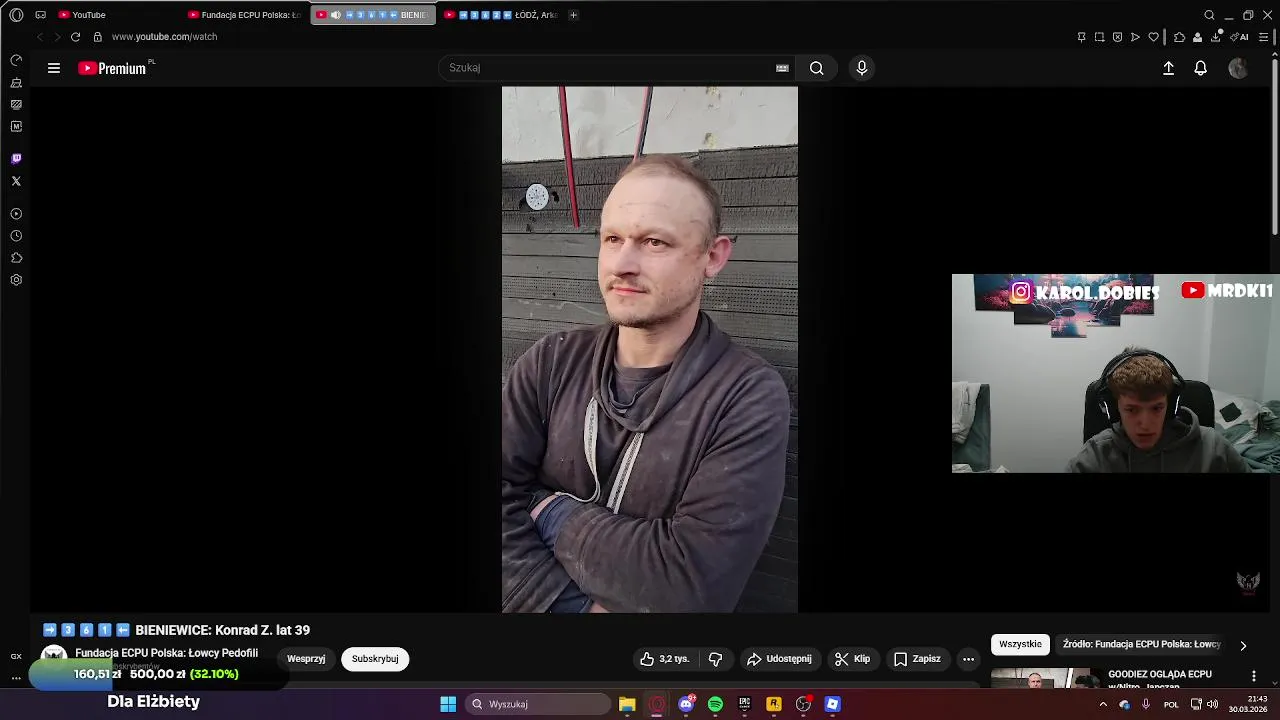This screenshot has height=720, width=1280.
Task: Switch to the Fundacja ECPU Polska tab
Action: pyautogui.click(x=246, y=15)
